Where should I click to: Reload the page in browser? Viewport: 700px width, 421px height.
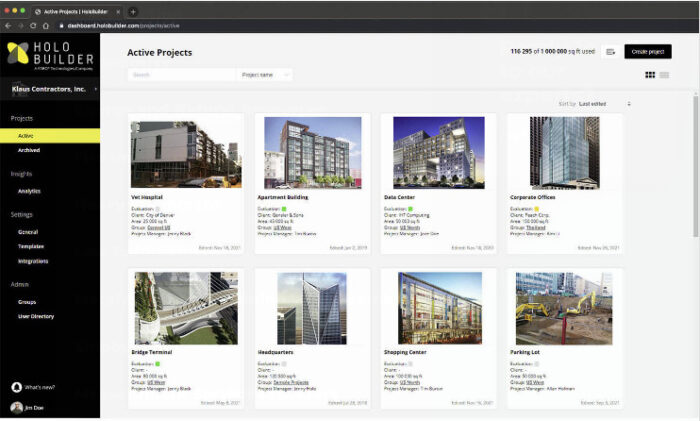(32, 24)
